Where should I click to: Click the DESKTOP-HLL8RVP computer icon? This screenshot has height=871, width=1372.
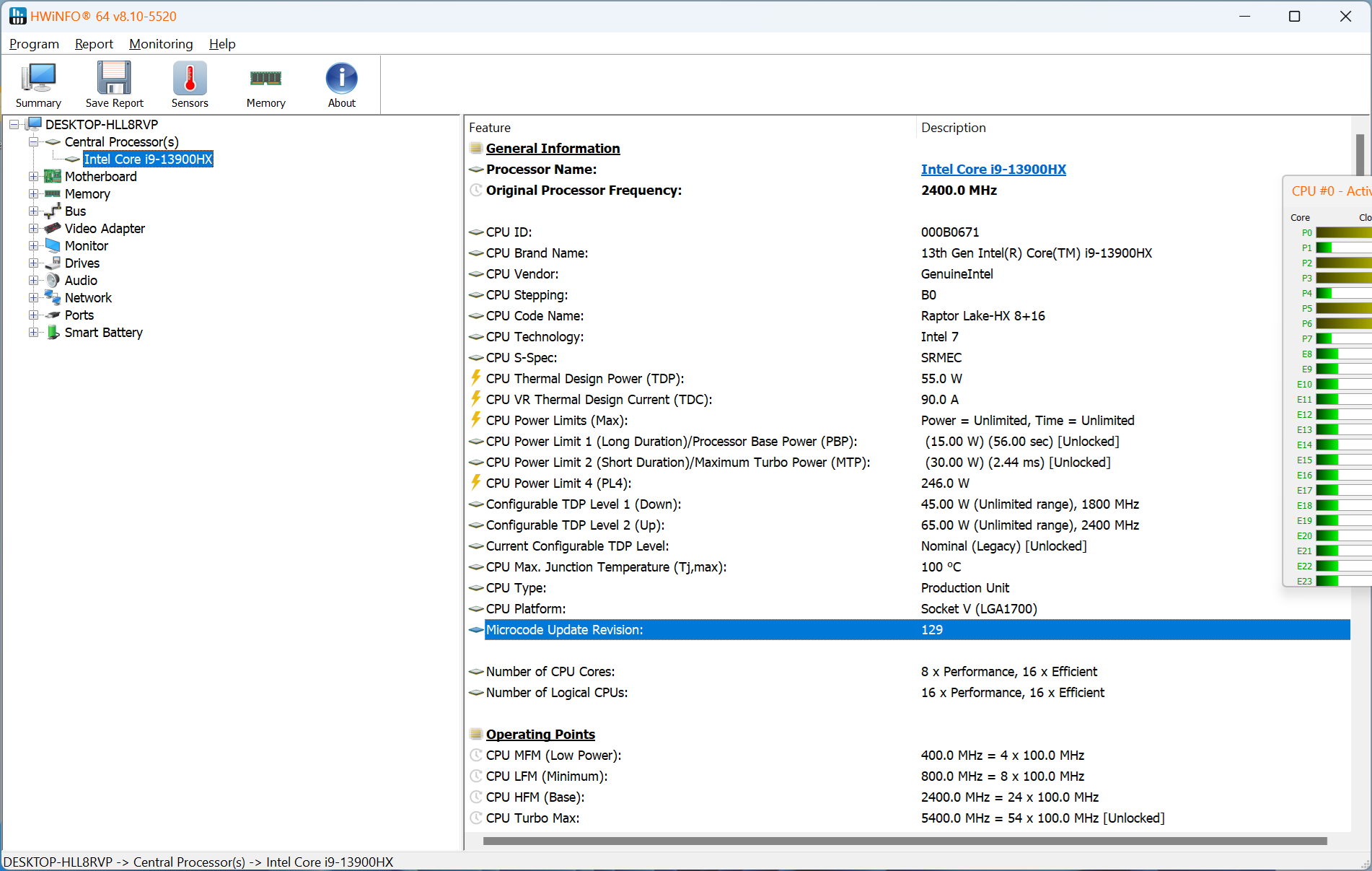34,124
